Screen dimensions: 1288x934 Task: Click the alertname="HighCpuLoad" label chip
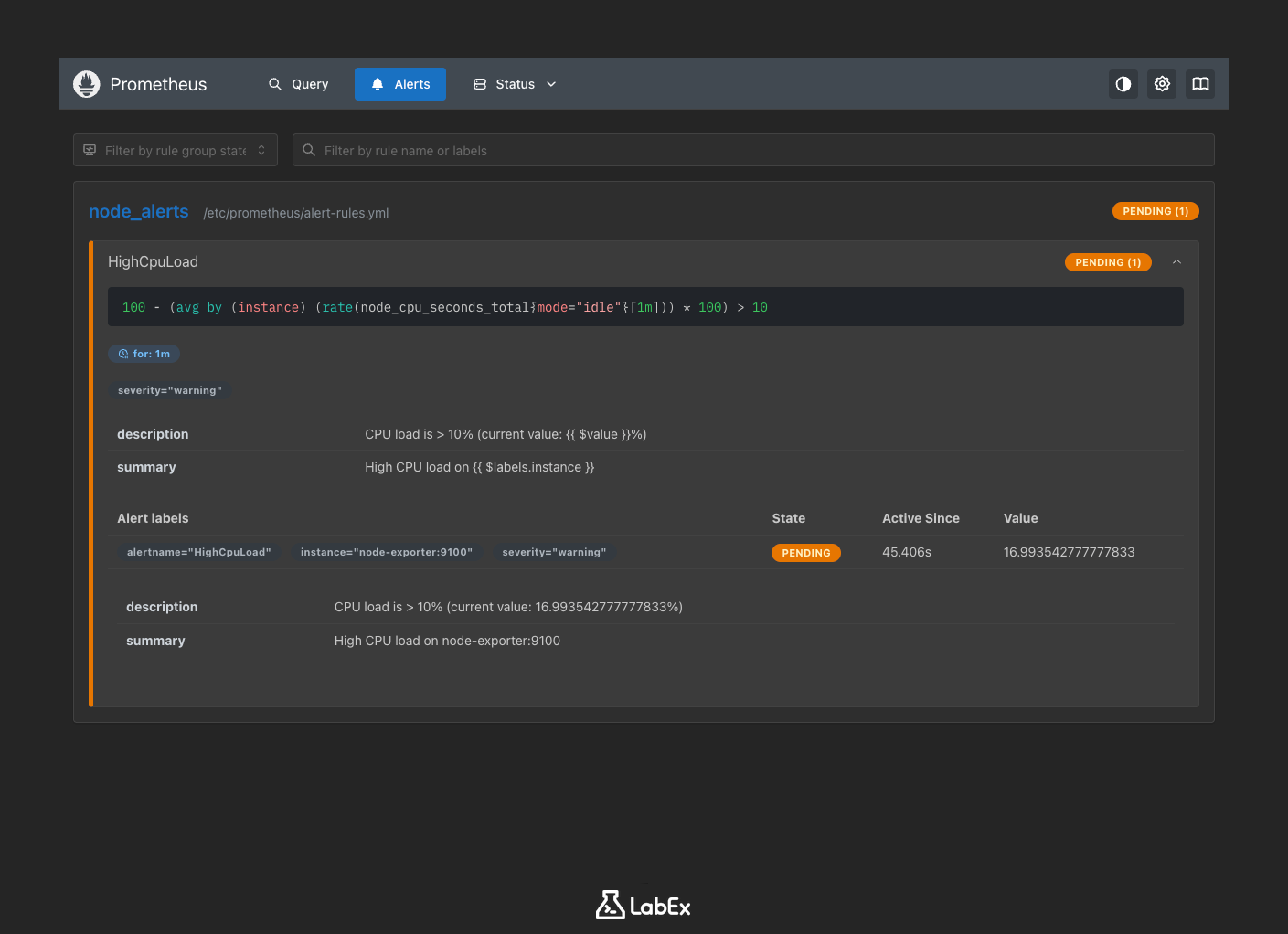tap(198, 552)
